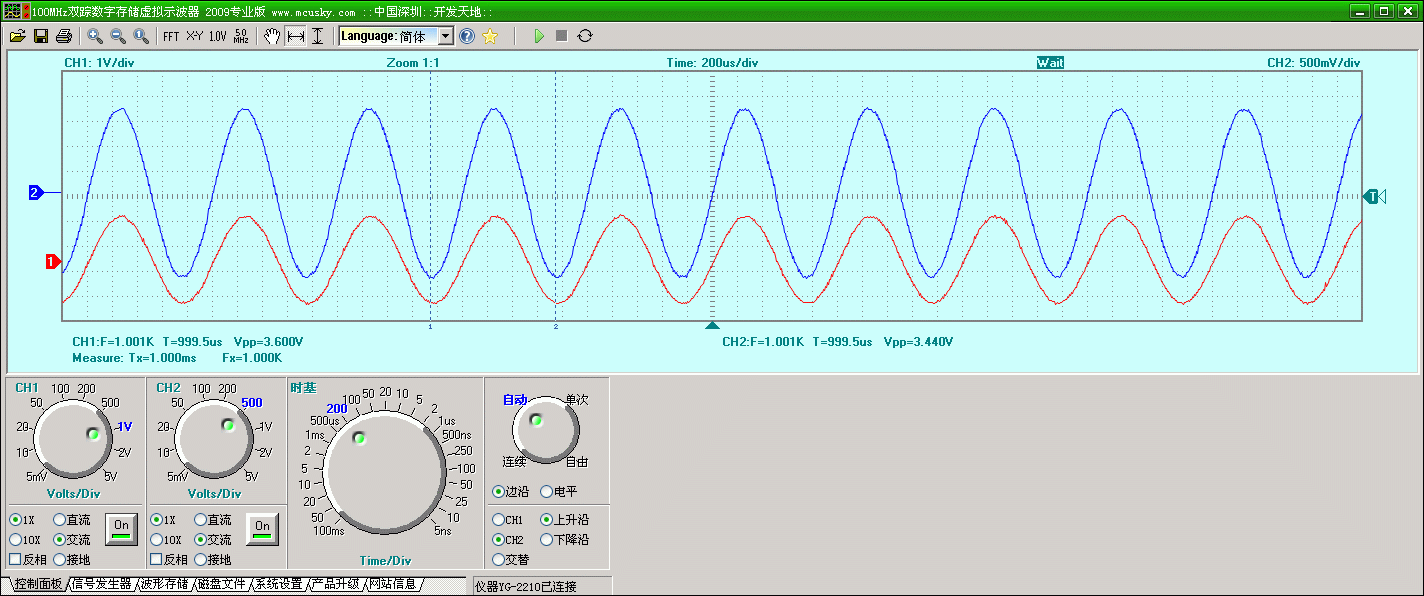Choose 直流 DC coupling for CH1
The image size is (1424, 596).
click(60, 520)
